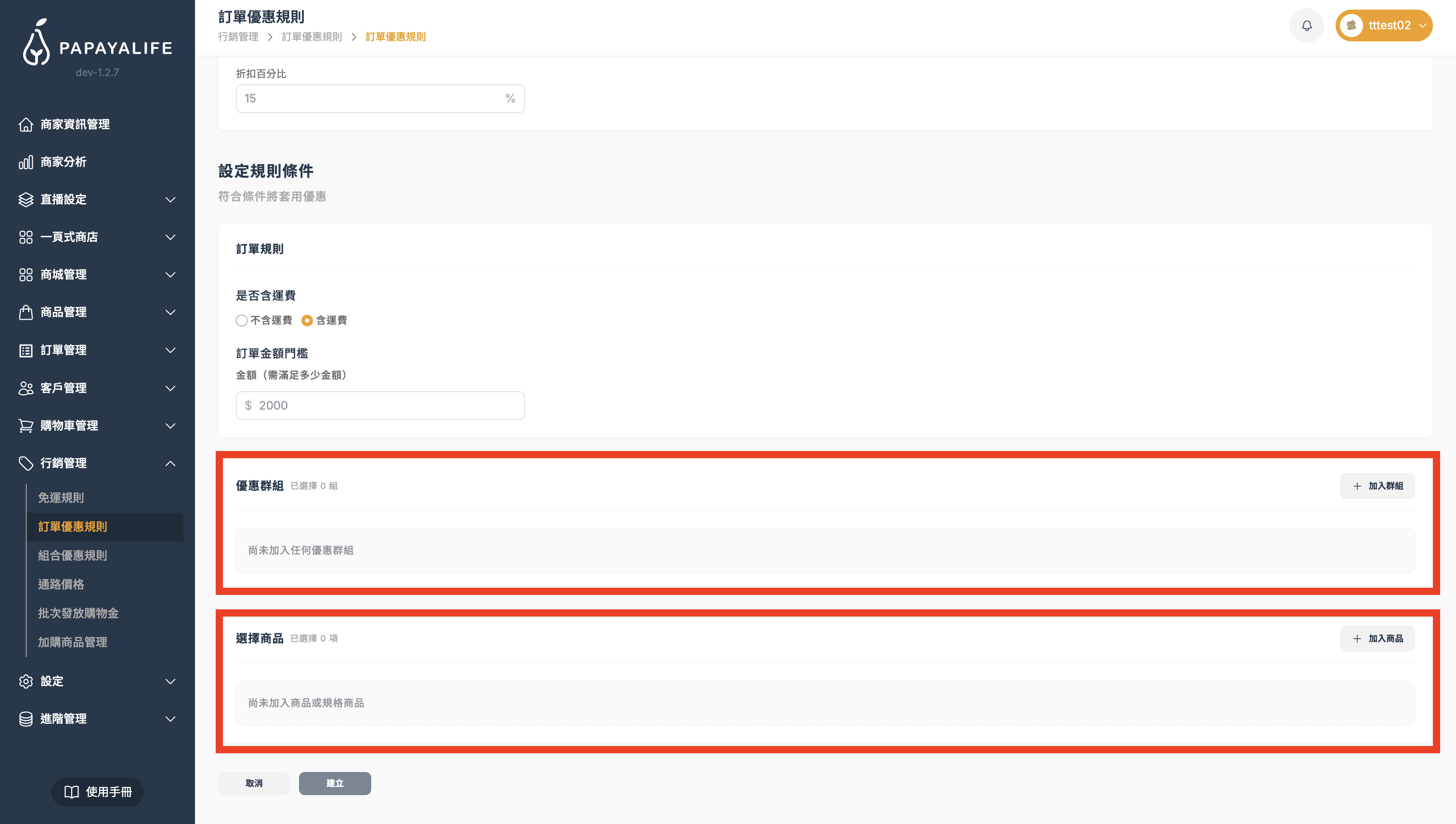This screenshot has width=1456, height=824.
Task: Select the 含運費 radio option
Action: [x=307, y=321]
